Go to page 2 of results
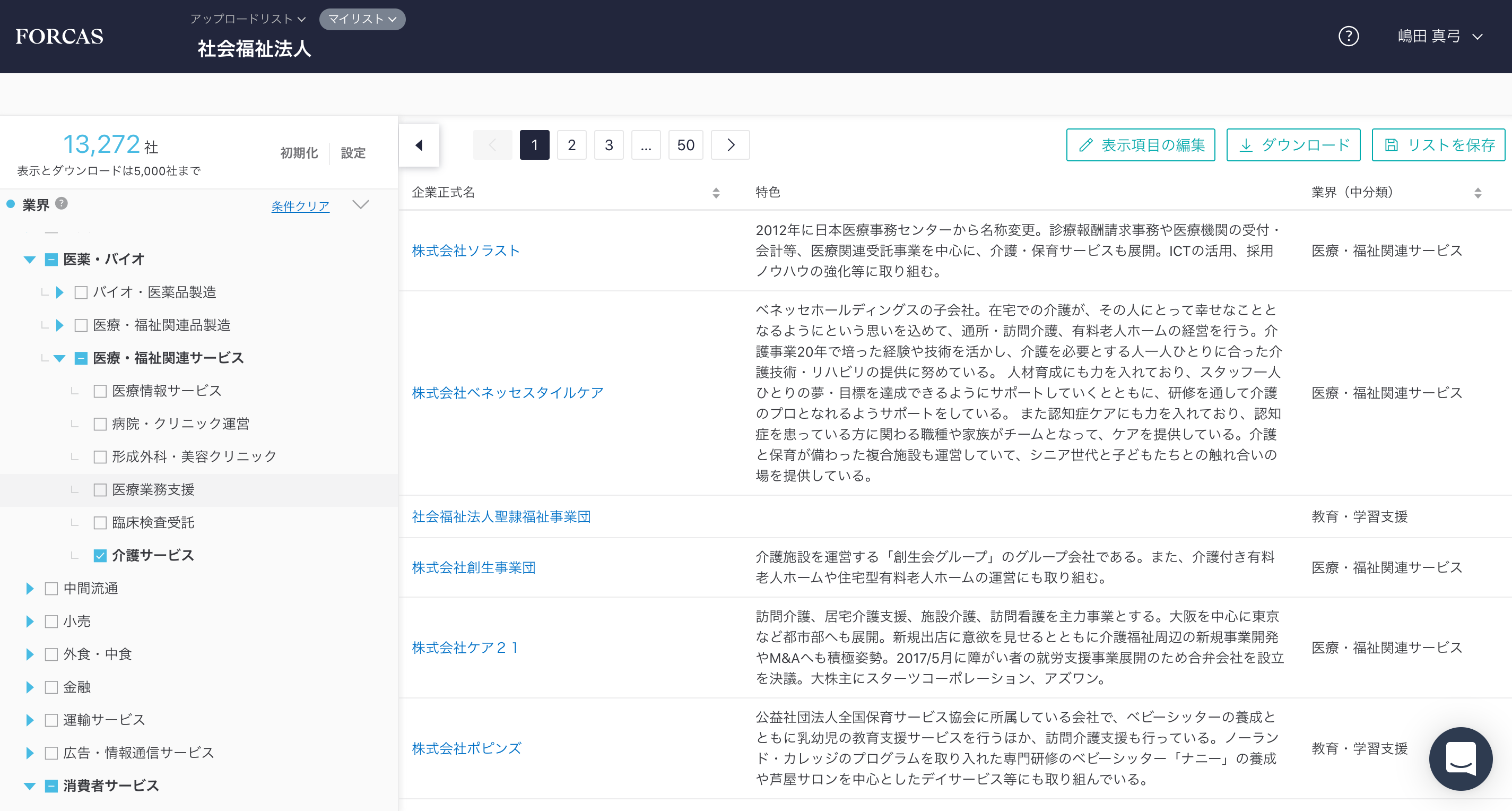This screenshot has width=1512, height=811. tap(571, 144)
